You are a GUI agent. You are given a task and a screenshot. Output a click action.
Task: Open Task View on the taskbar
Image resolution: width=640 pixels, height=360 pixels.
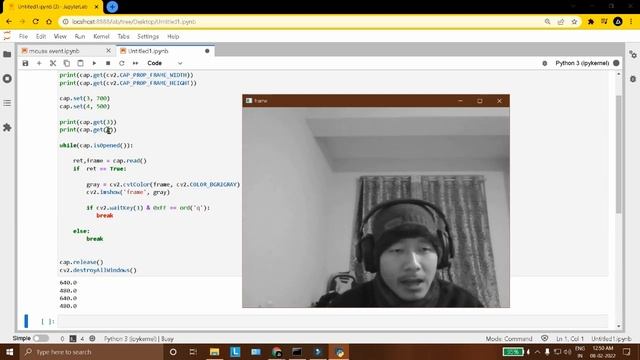(193, 352)
